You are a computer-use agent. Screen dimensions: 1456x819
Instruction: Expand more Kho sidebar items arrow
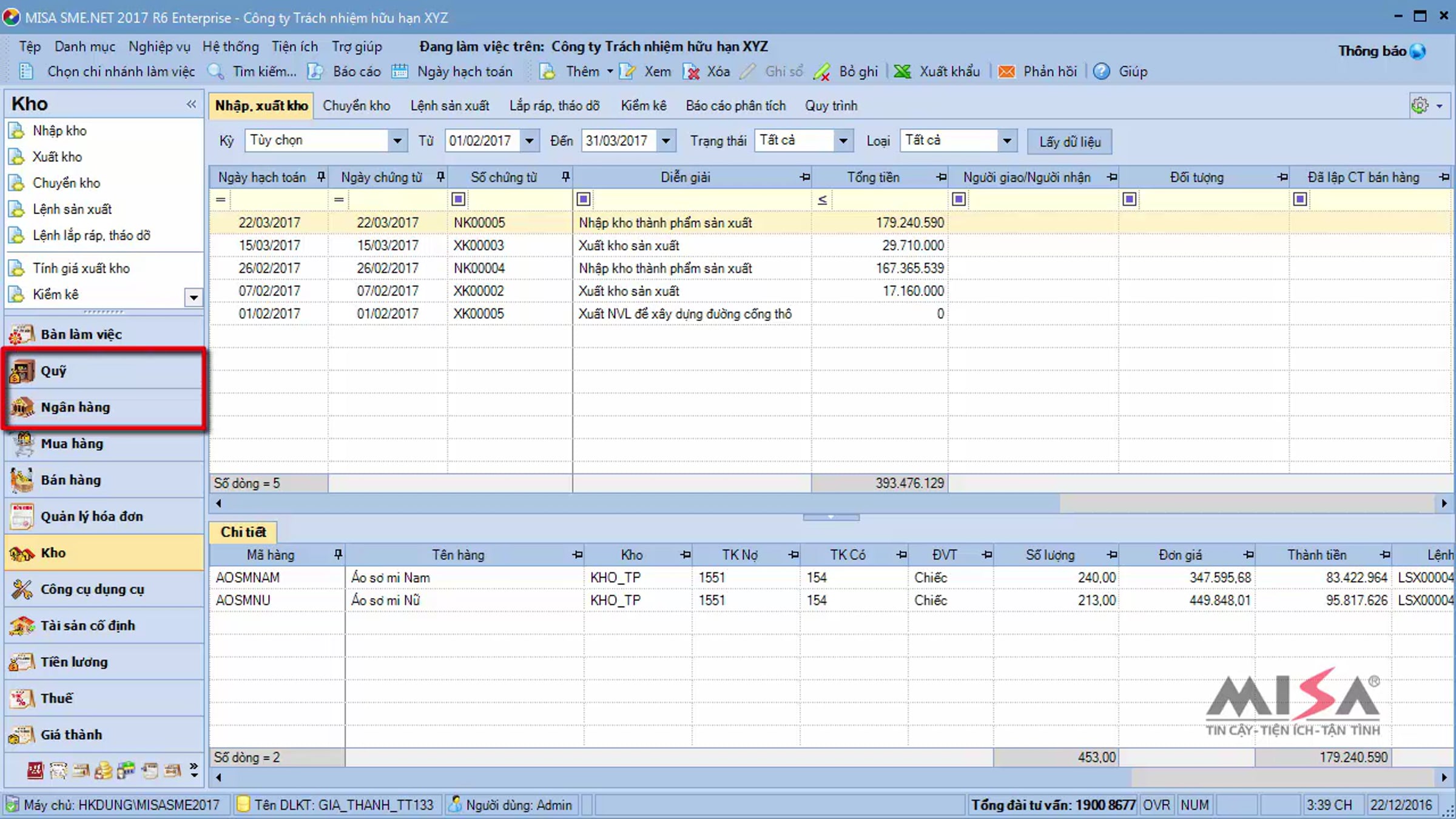tap(194, 297)
